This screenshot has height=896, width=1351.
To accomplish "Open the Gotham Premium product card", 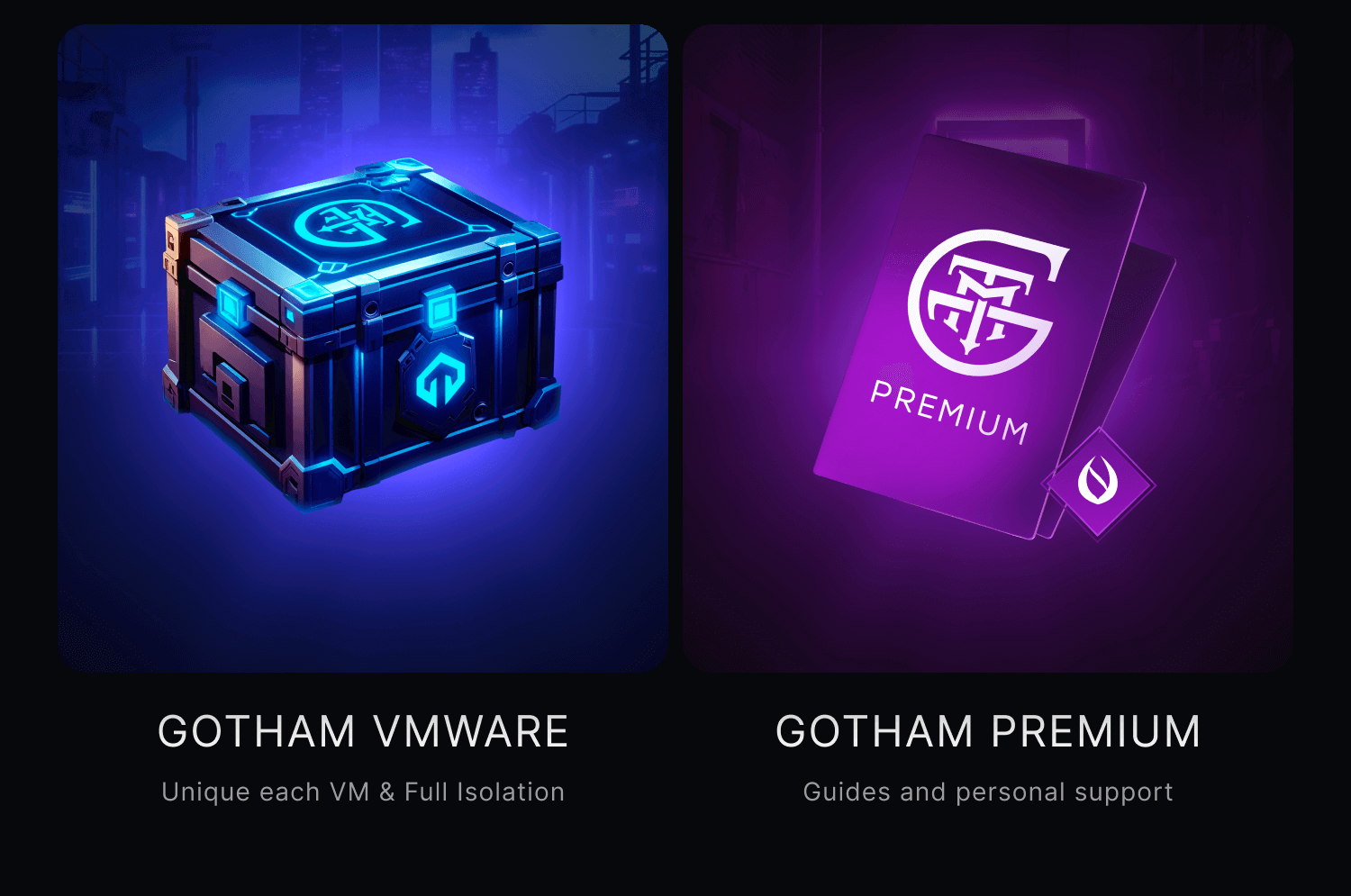I will point(988,348).
